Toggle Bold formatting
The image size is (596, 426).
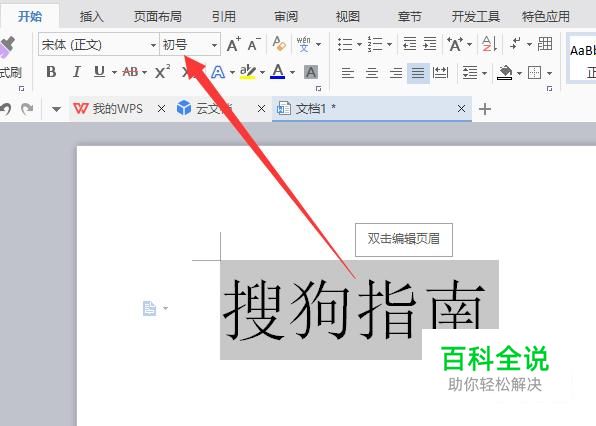[x=51, y=72]
